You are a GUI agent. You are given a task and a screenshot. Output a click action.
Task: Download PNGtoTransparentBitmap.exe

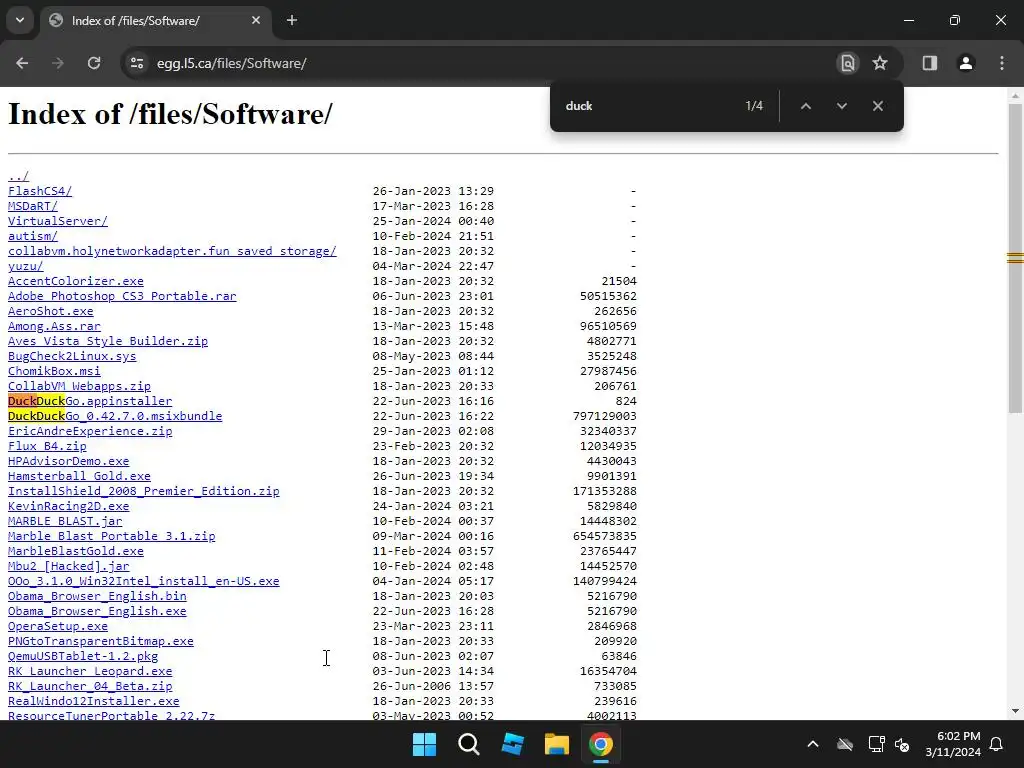[101, 642]
